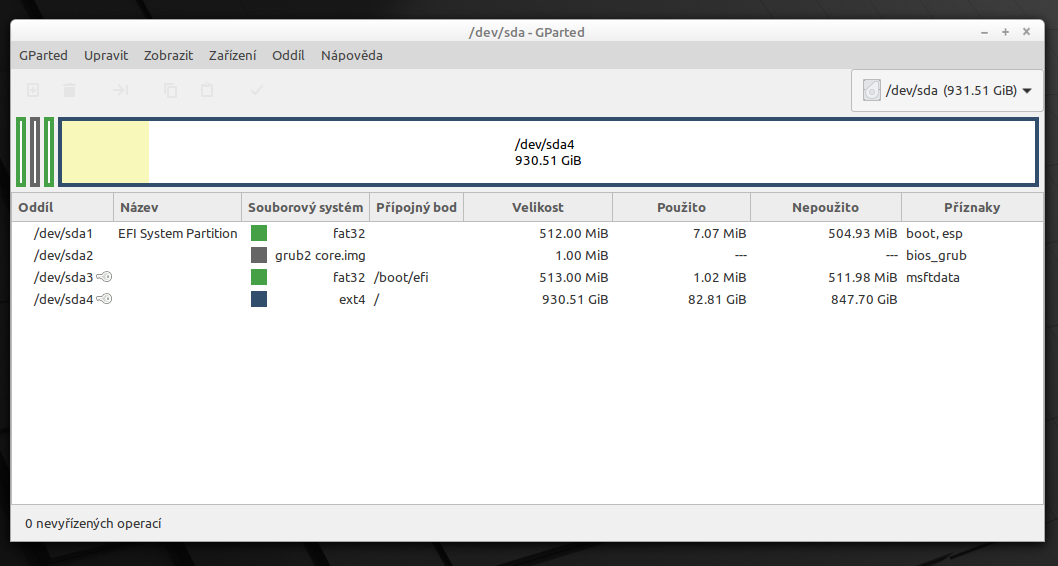The image size is (1058, 566).
Task: Select the third green block in disk map
Action: click(49, 152)
